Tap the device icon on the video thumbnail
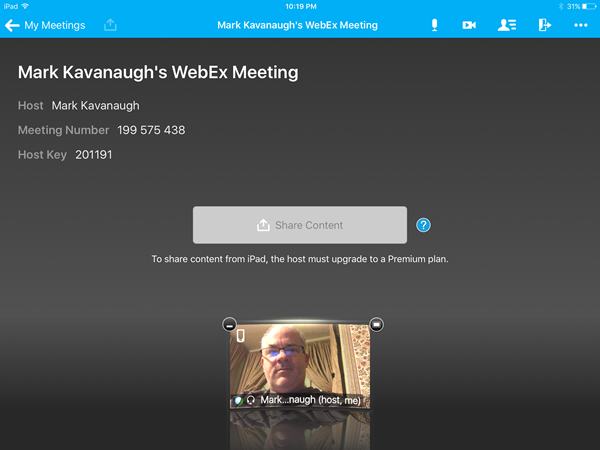600x450 pixels. 240,336
